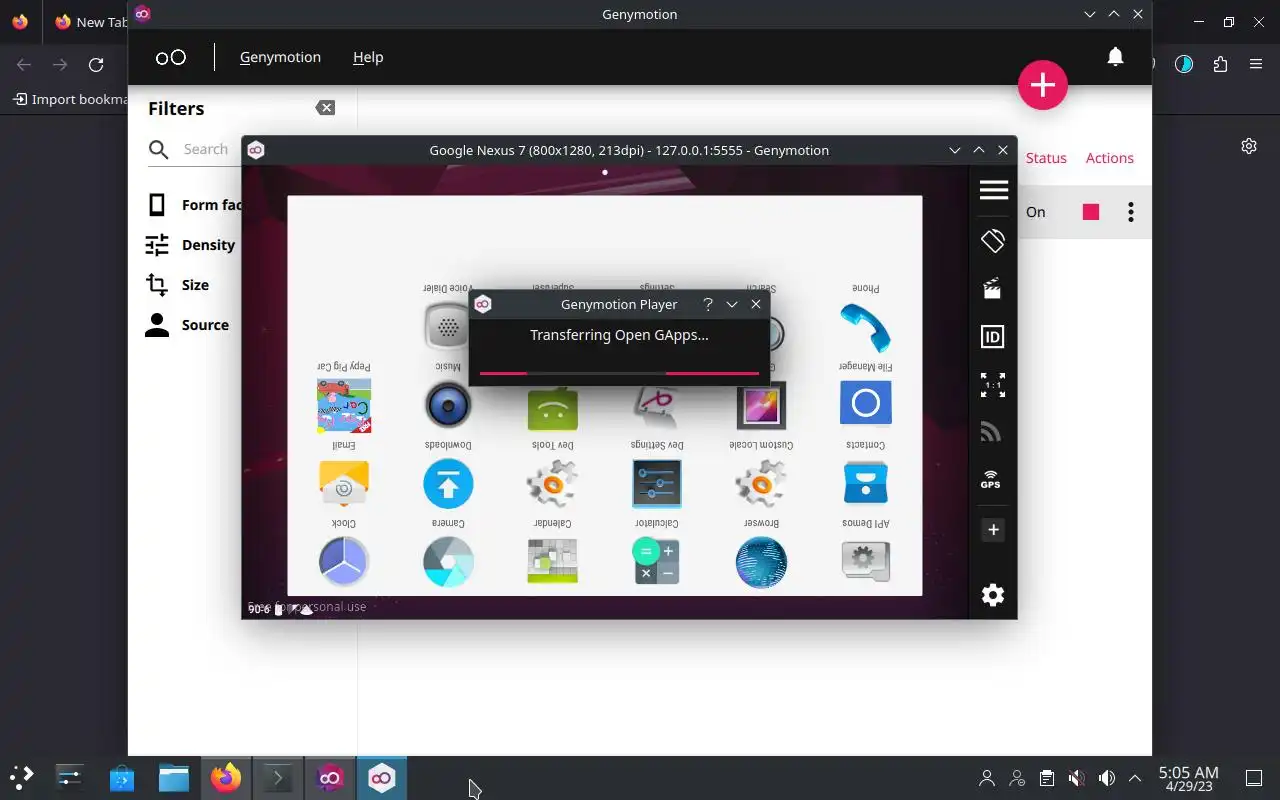Click the Open GApps transfer progress bar
Screen dimensions: 1280x800
(619, 373)
